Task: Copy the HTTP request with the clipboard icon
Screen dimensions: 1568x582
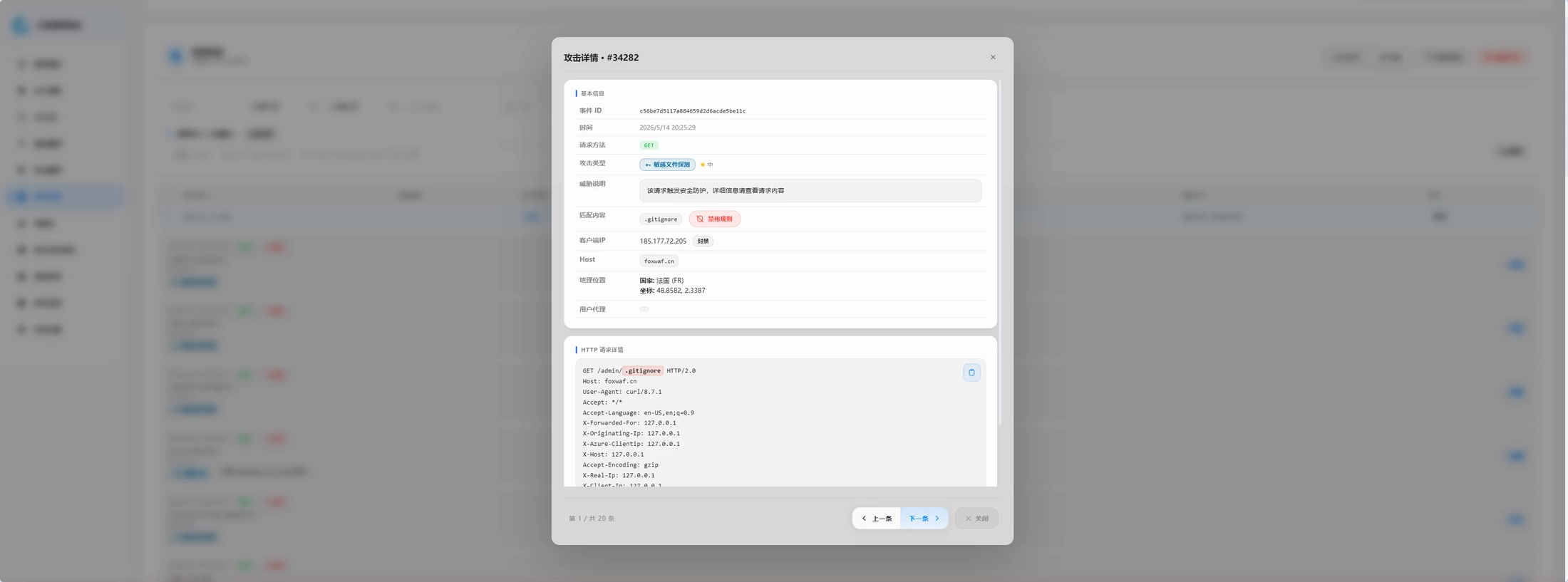Action: (x=971, y=373)
